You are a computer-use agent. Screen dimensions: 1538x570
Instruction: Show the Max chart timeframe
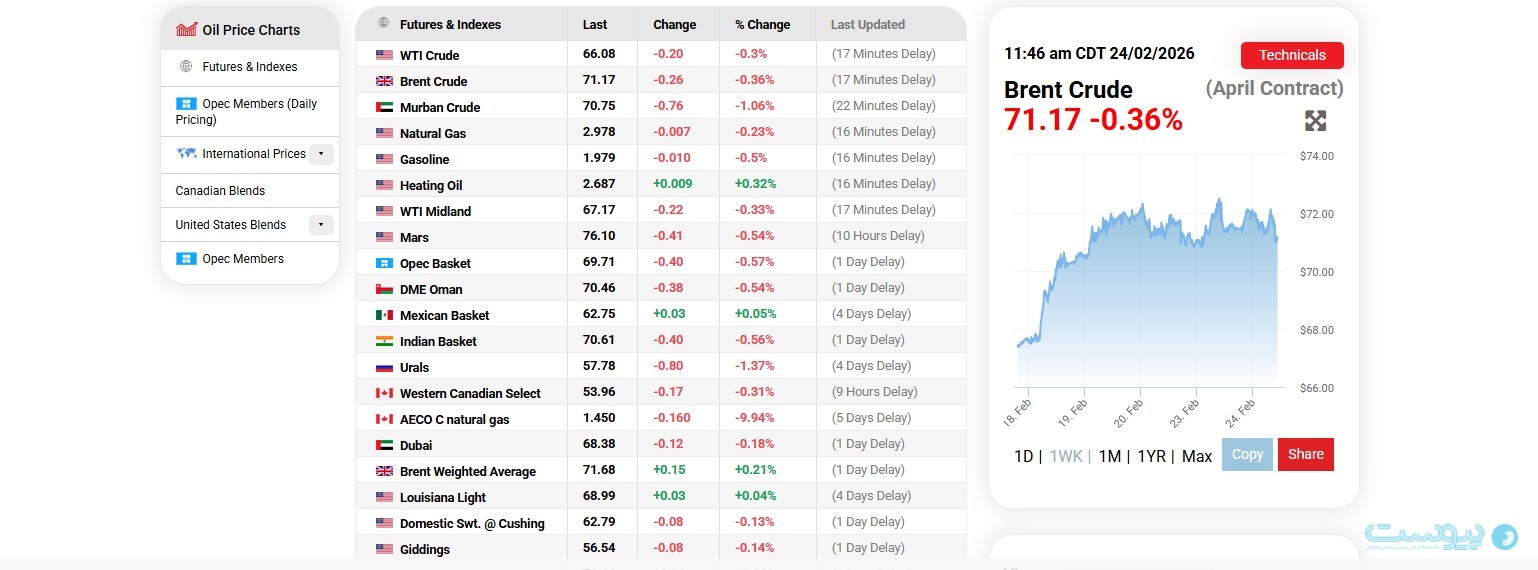coord(1196,456)
